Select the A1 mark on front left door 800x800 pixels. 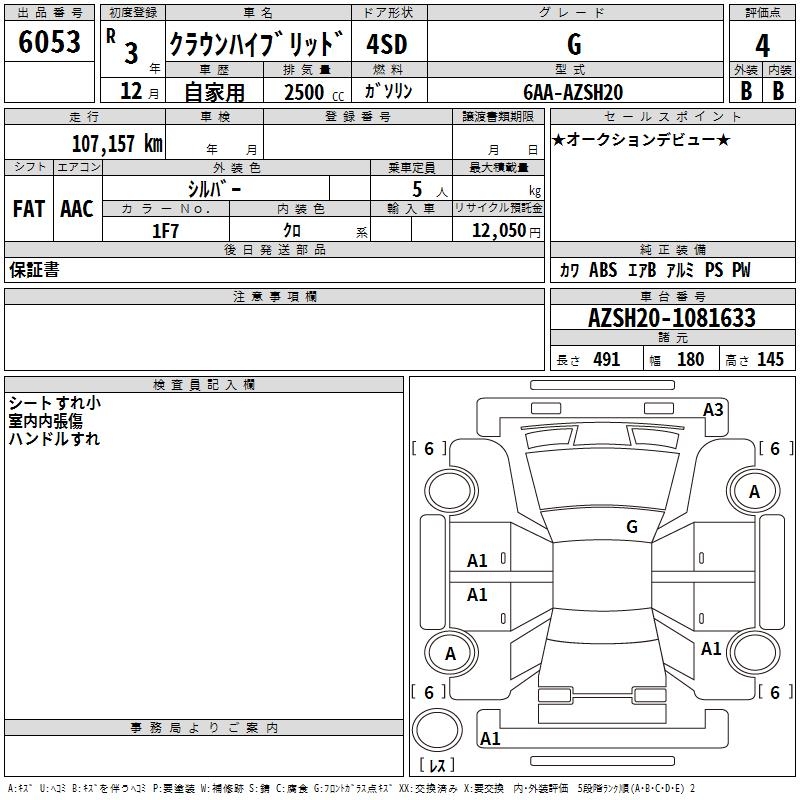coord(477,561)
